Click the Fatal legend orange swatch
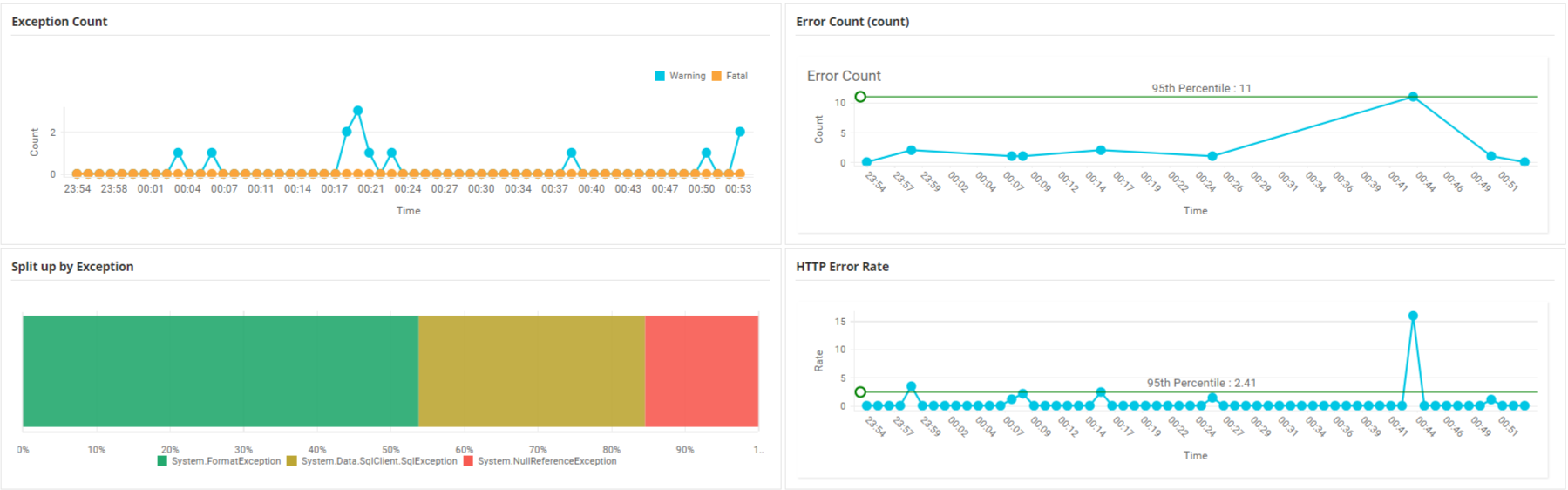The height and width of the screenshot is (490, 1568). click(x=716, y=76)
